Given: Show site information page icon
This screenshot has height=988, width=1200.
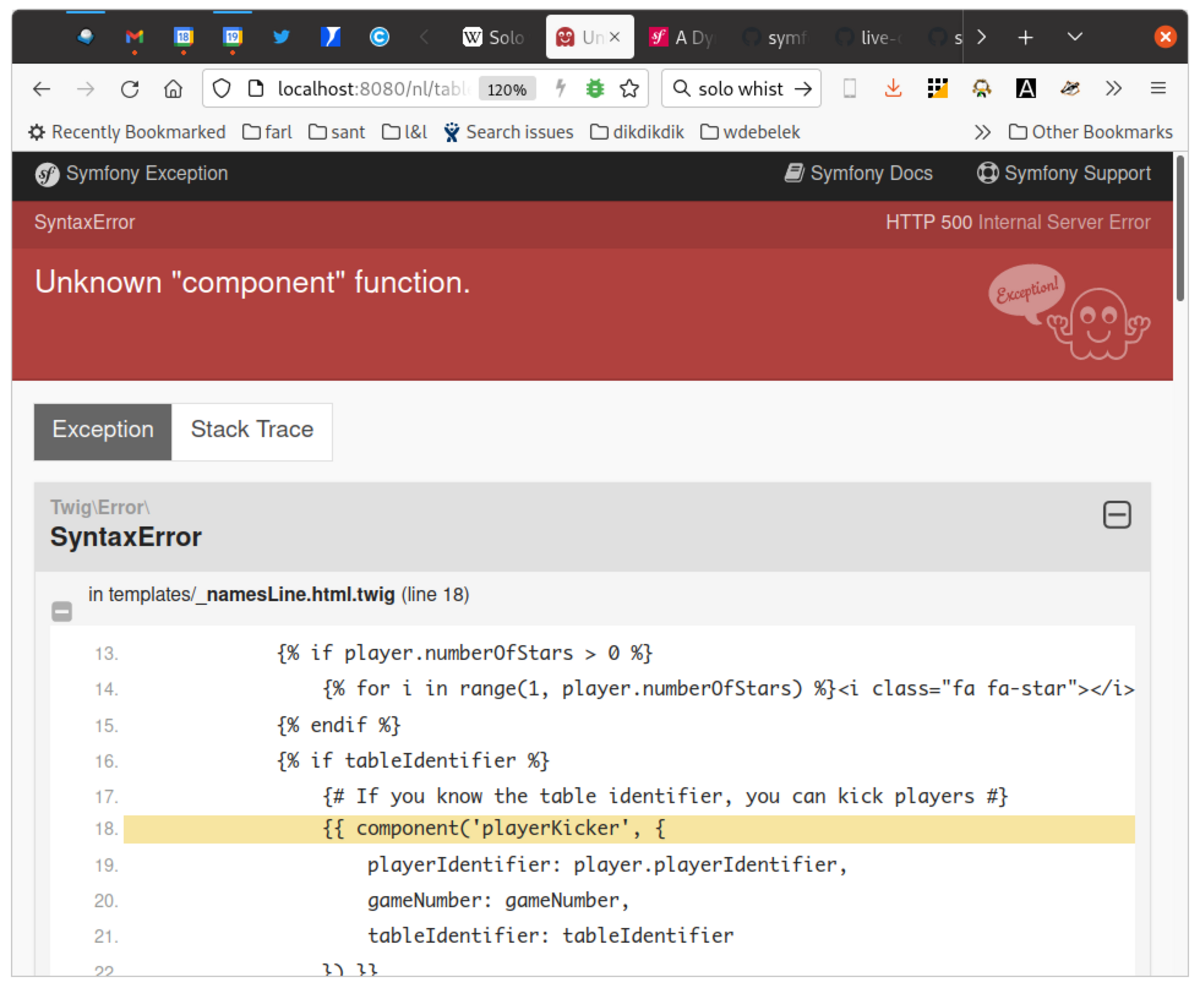Looking at the screenshot, I should (x=256, y=89).
